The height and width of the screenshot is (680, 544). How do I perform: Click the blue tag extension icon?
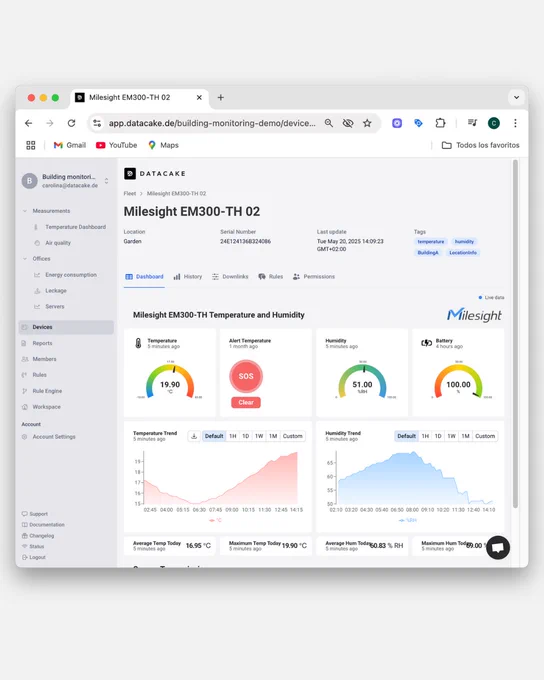(x=418, y=123)
